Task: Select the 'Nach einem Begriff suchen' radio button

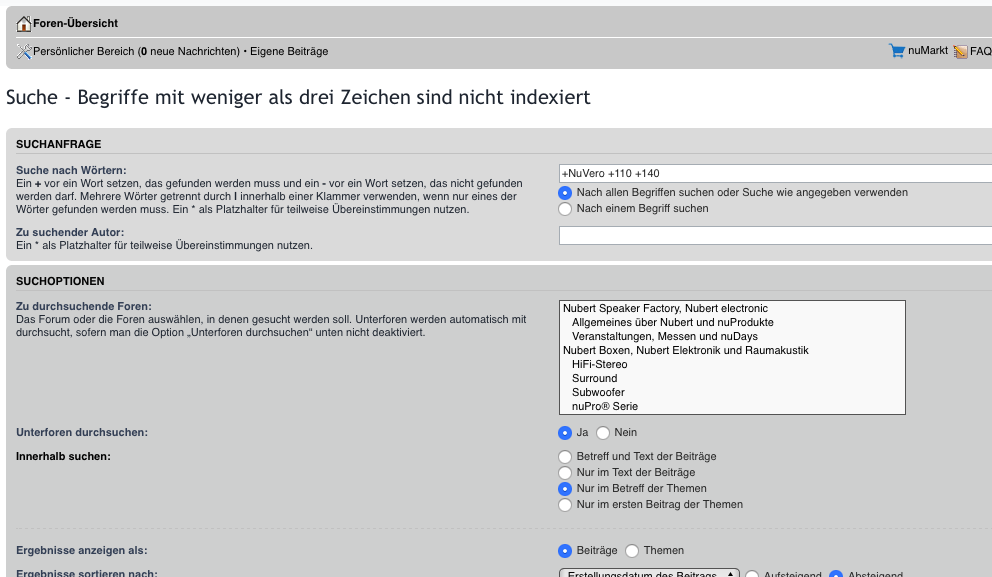Action: pos(565,209)
